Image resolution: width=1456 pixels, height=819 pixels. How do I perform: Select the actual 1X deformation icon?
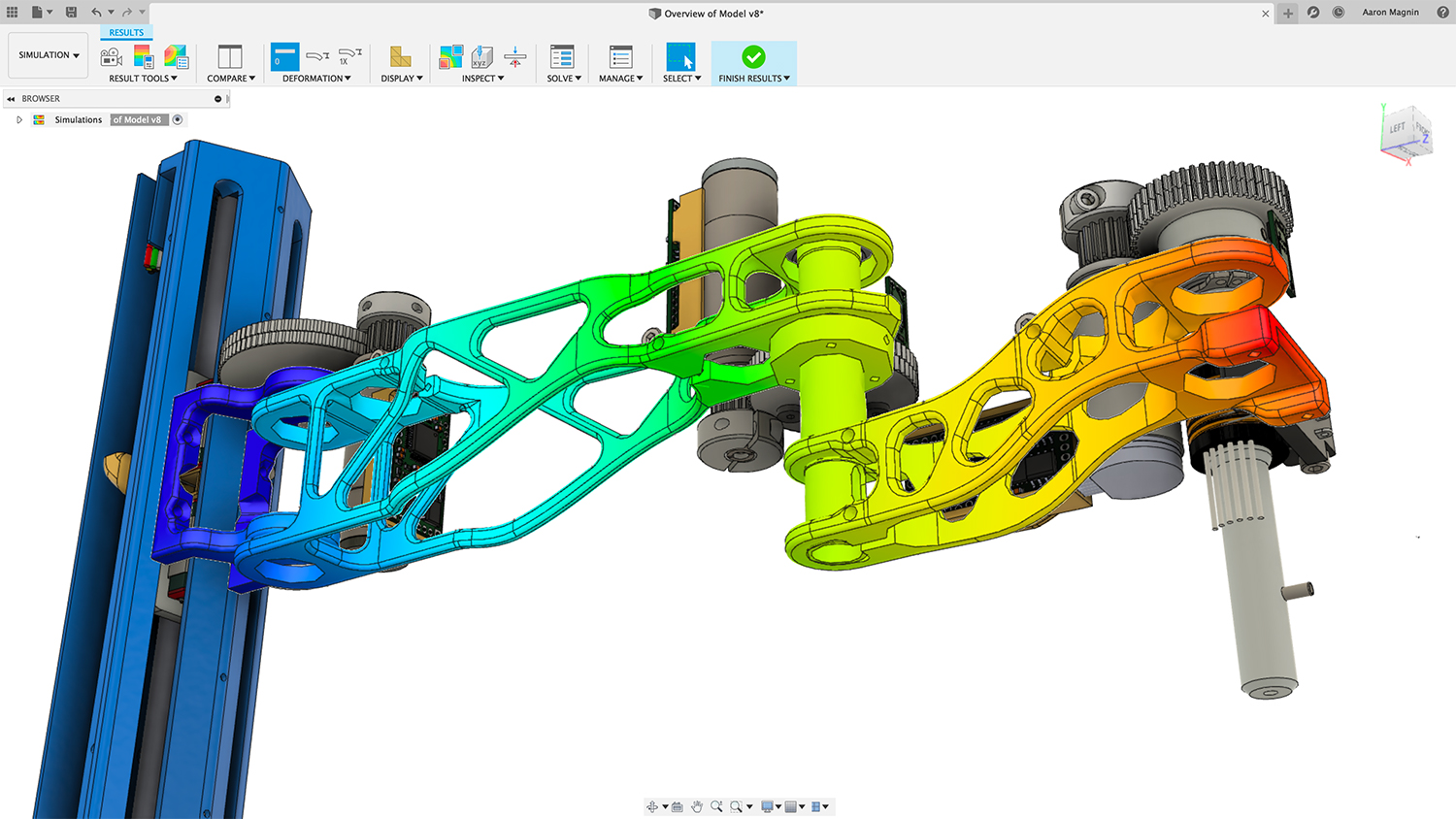349,56
